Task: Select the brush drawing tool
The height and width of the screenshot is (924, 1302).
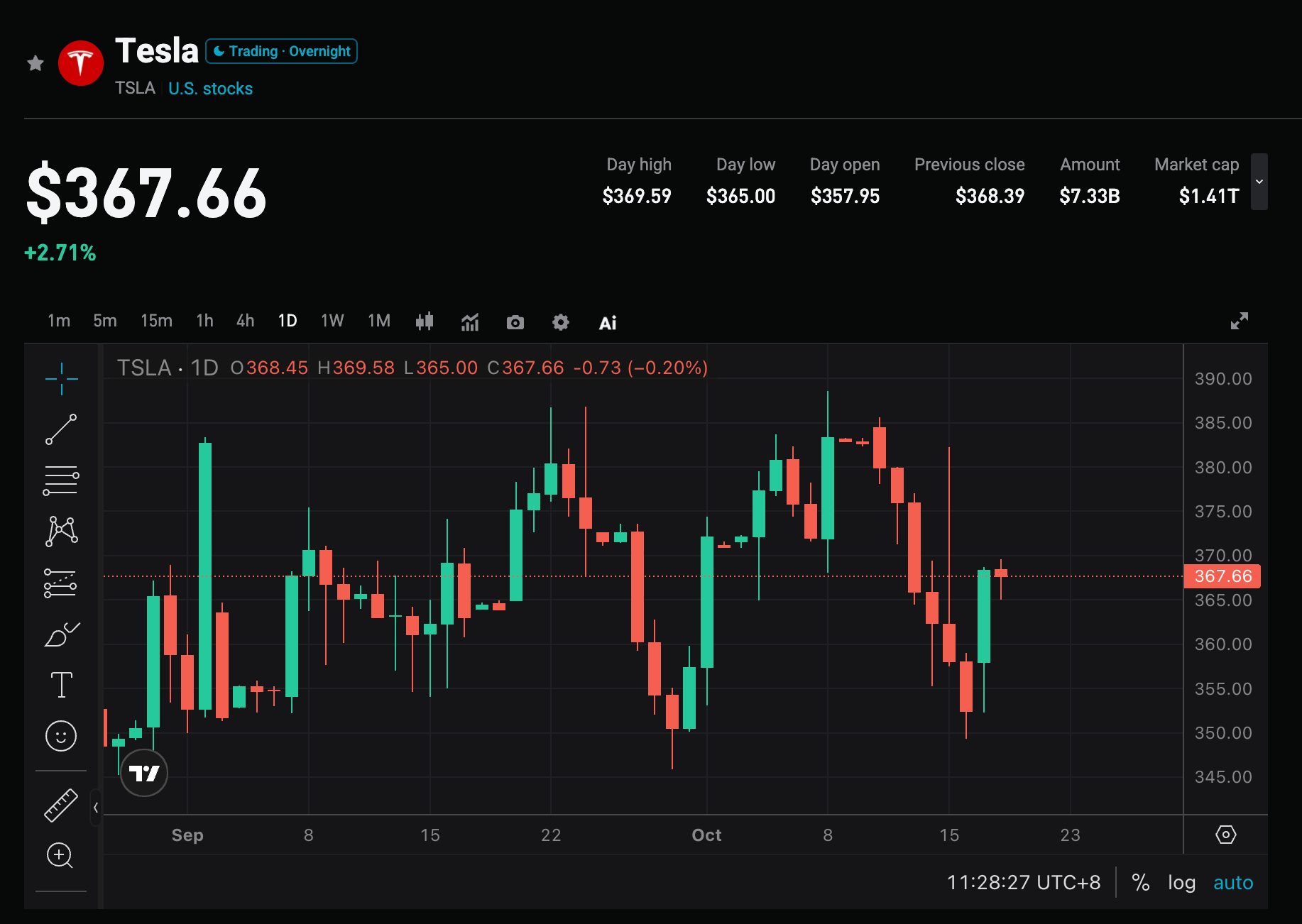Action: point(61,634)
